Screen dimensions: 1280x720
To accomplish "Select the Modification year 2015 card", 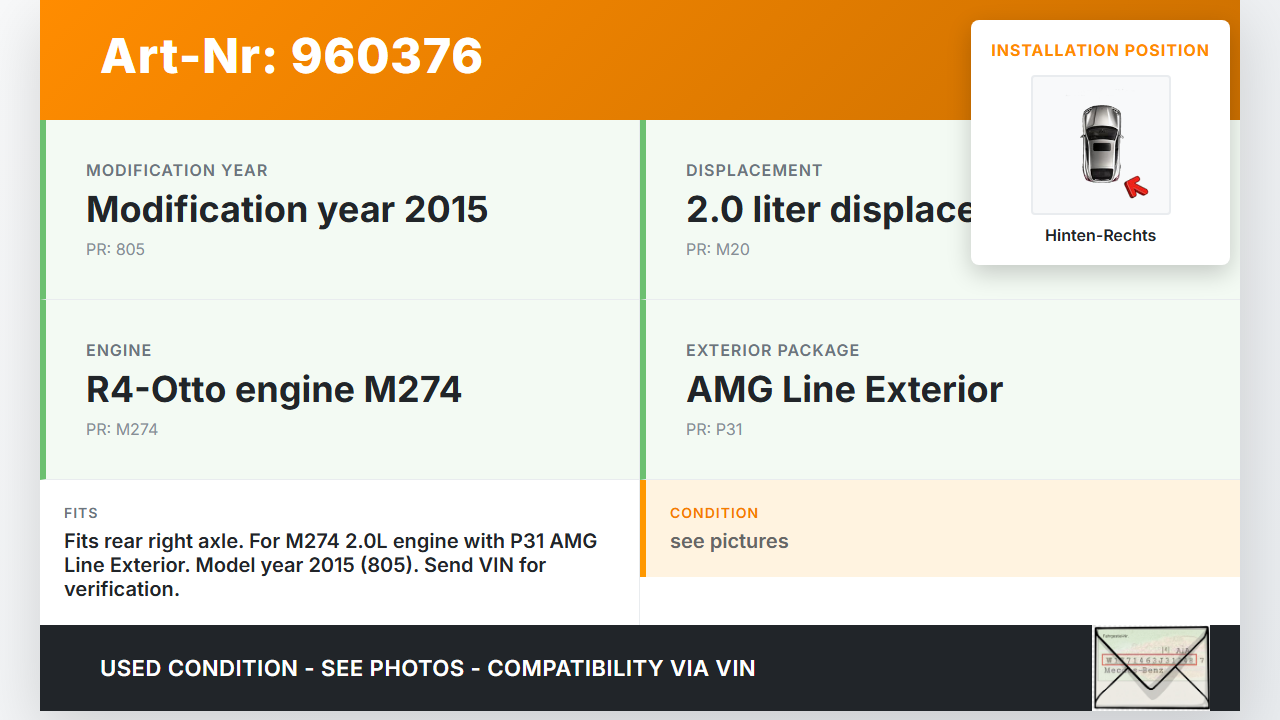I will 341,210.
